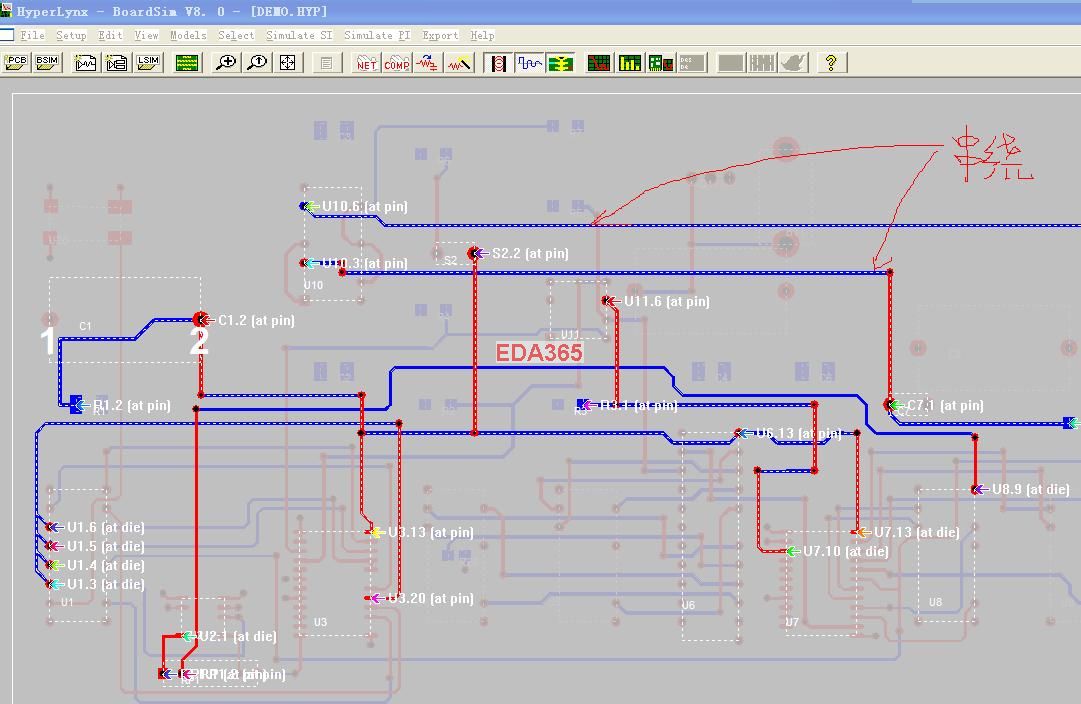The image size is (1081, 704).
Task: Click the PCB open board icon
Action: (17, 63)
